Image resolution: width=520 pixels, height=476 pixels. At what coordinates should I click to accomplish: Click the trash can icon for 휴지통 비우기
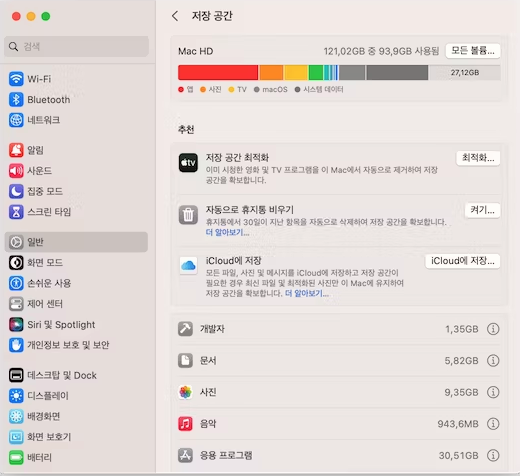pyautogui.click(x=188, y=215)
